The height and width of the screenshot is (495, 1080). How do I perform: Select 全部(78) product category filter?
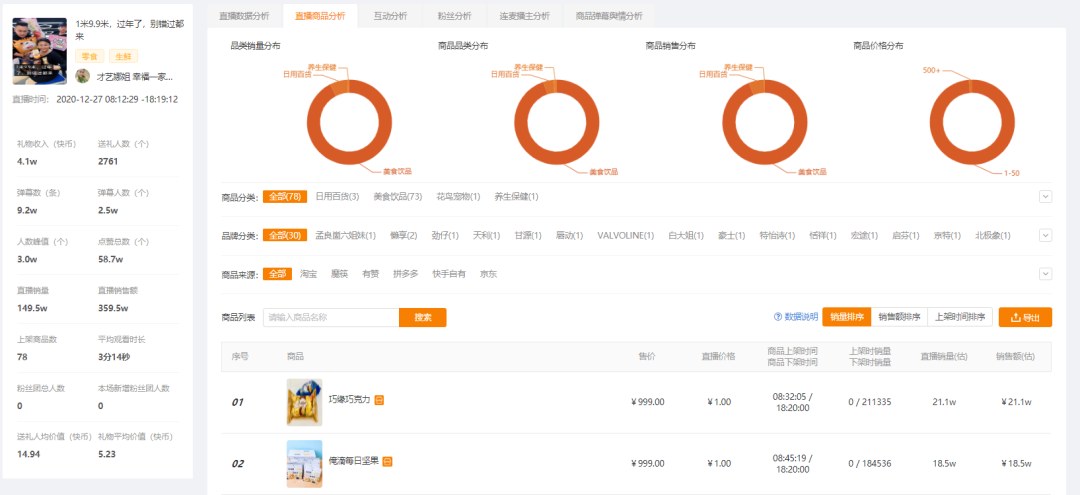tap(284, 197)
